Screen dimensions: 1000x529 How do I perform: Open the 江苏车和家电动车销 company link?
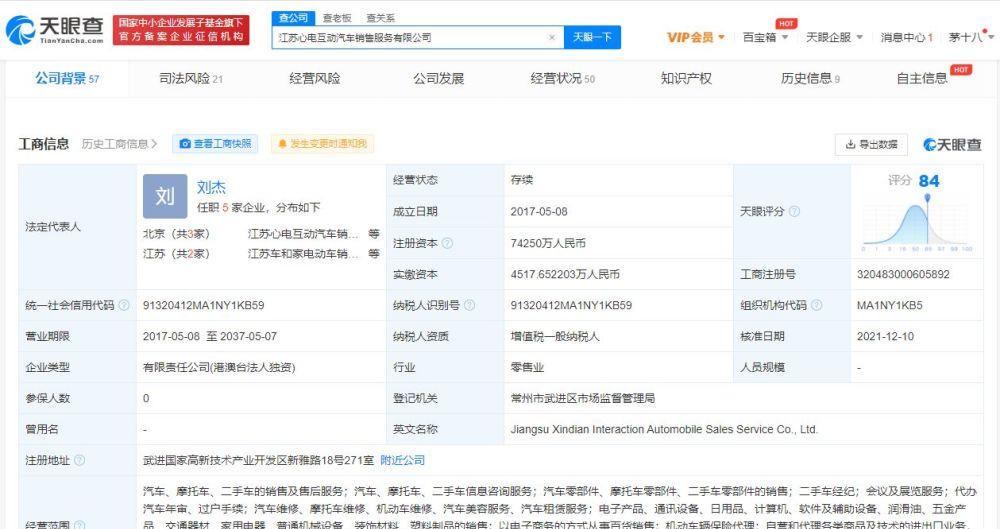click(303, 254)
